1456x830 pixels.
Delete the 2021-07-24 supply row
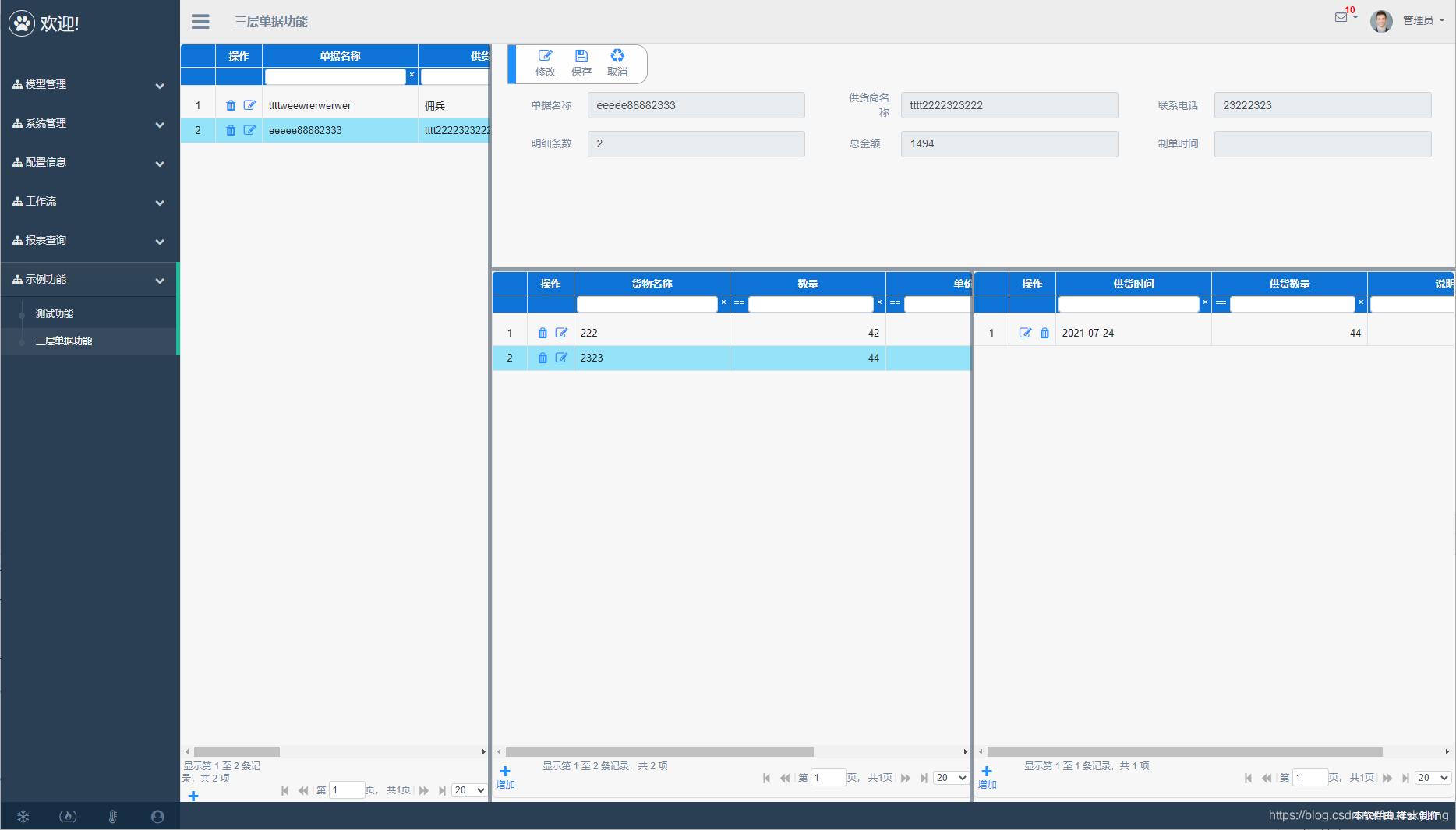pos(1044,333)
